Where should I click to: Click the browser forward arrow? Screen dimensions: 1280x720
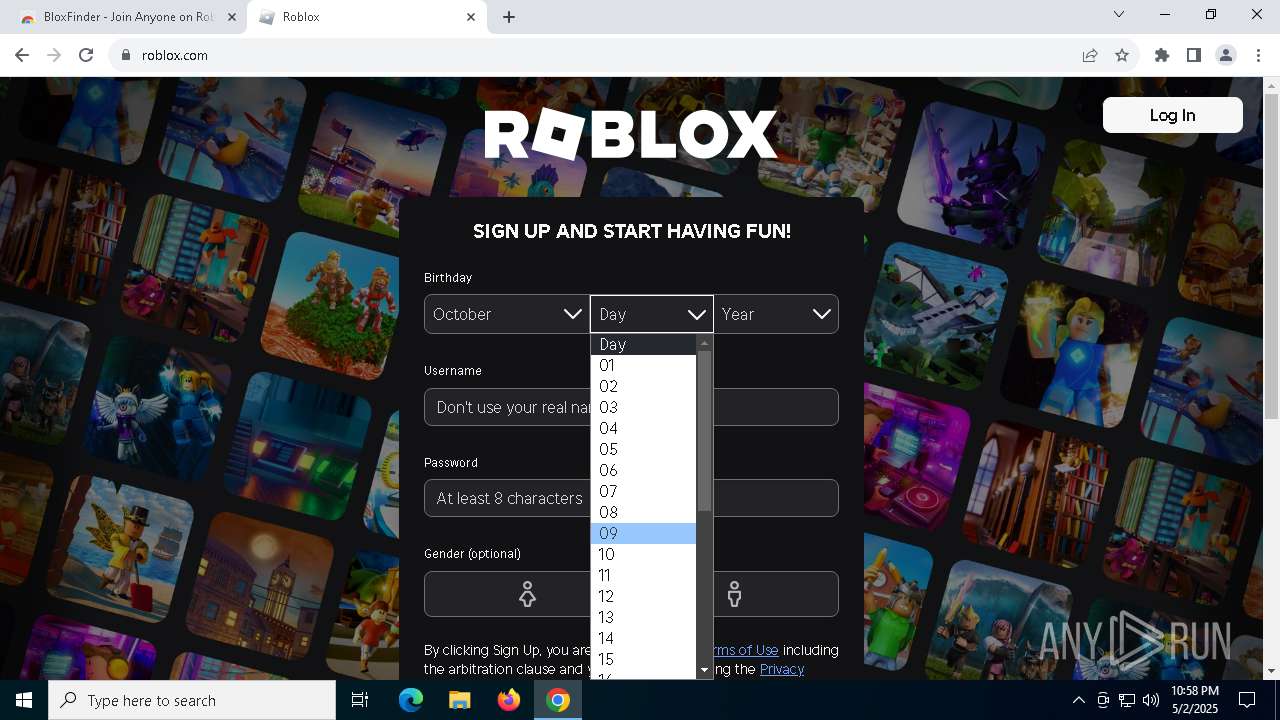54,56
